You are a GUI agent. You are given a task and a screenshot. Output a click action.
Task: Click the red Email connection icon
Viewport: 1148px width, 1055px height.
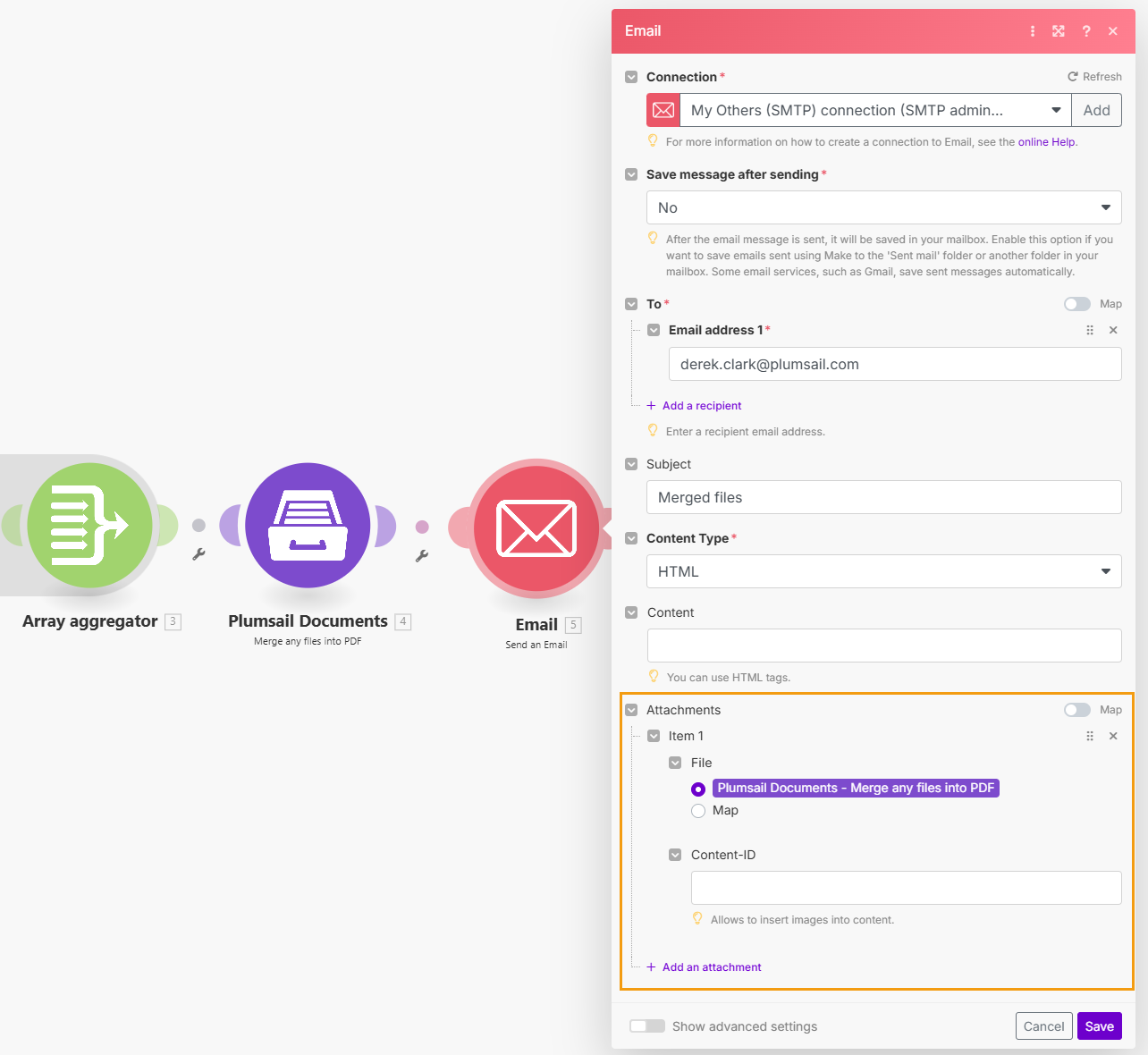tap(663, 110)
